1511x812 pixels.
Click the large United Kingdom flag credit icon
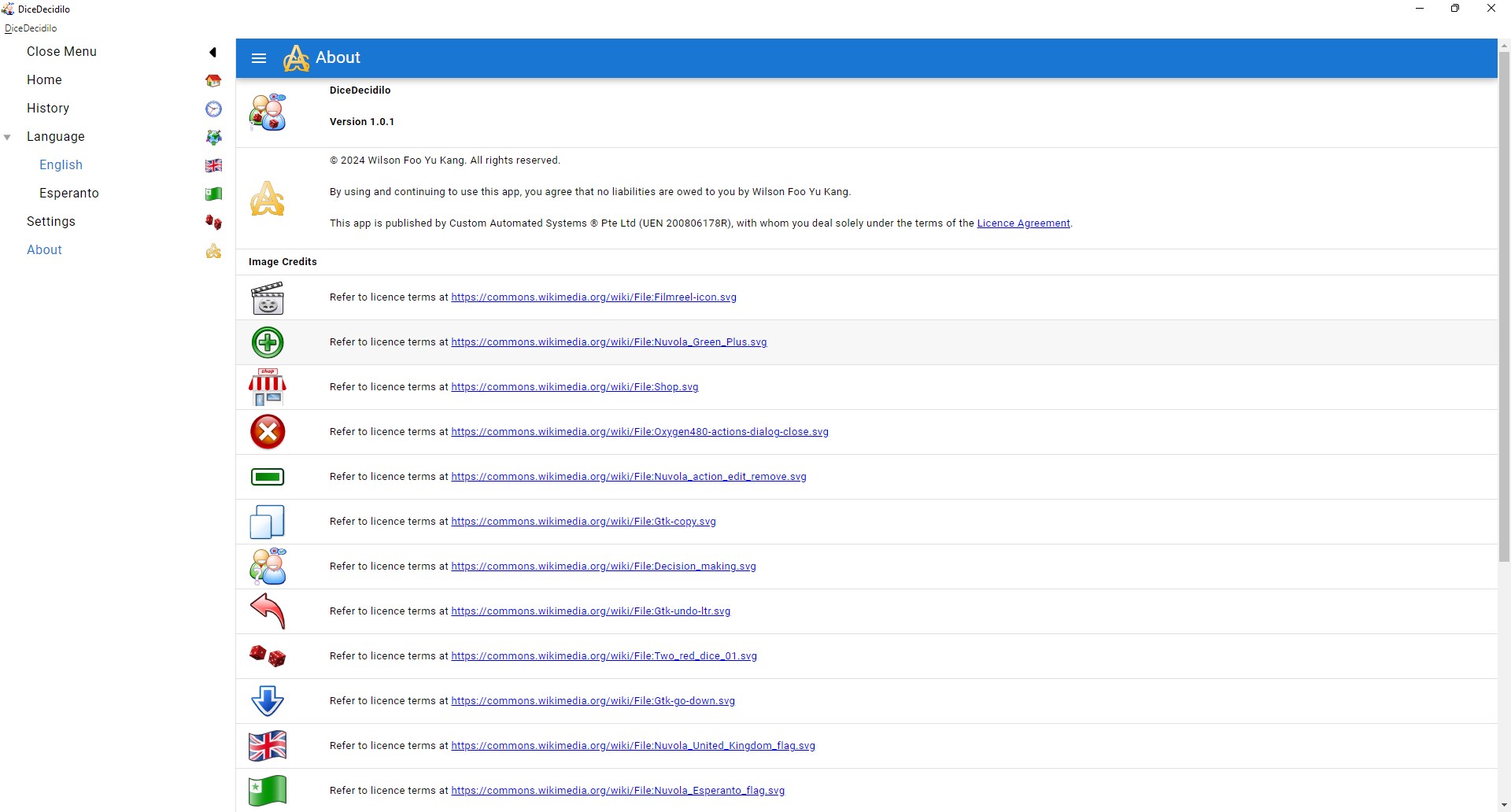268,746
